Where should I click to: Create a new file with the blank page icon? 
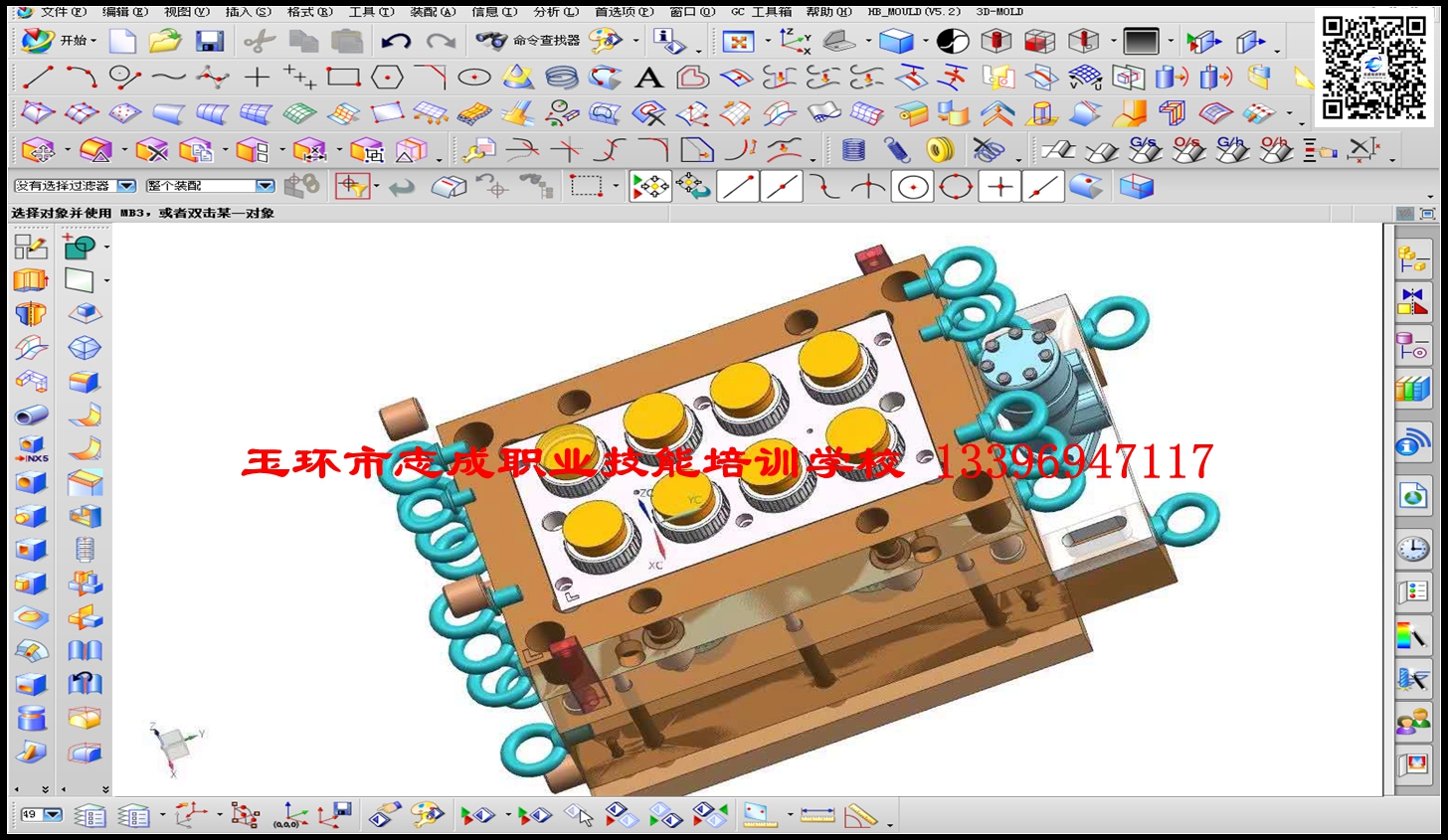tap(122, 41)
